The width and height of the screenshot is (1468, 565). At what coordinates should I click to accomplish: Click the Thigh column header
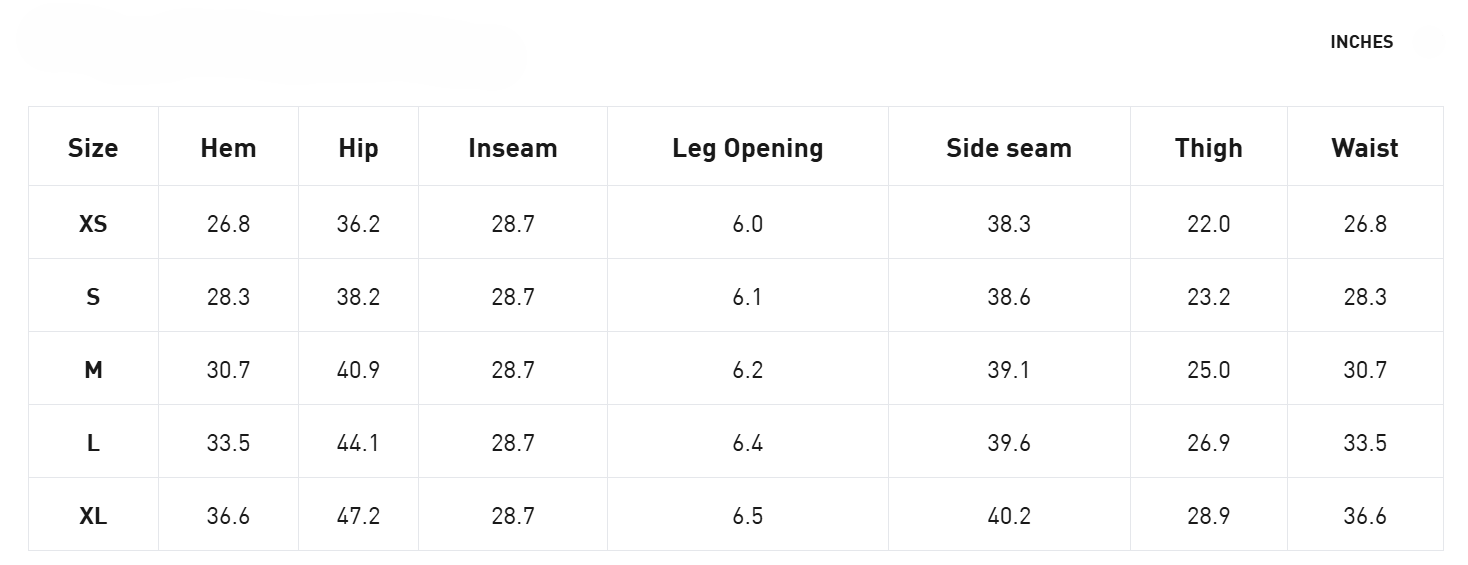click(x=1209, y=148)
